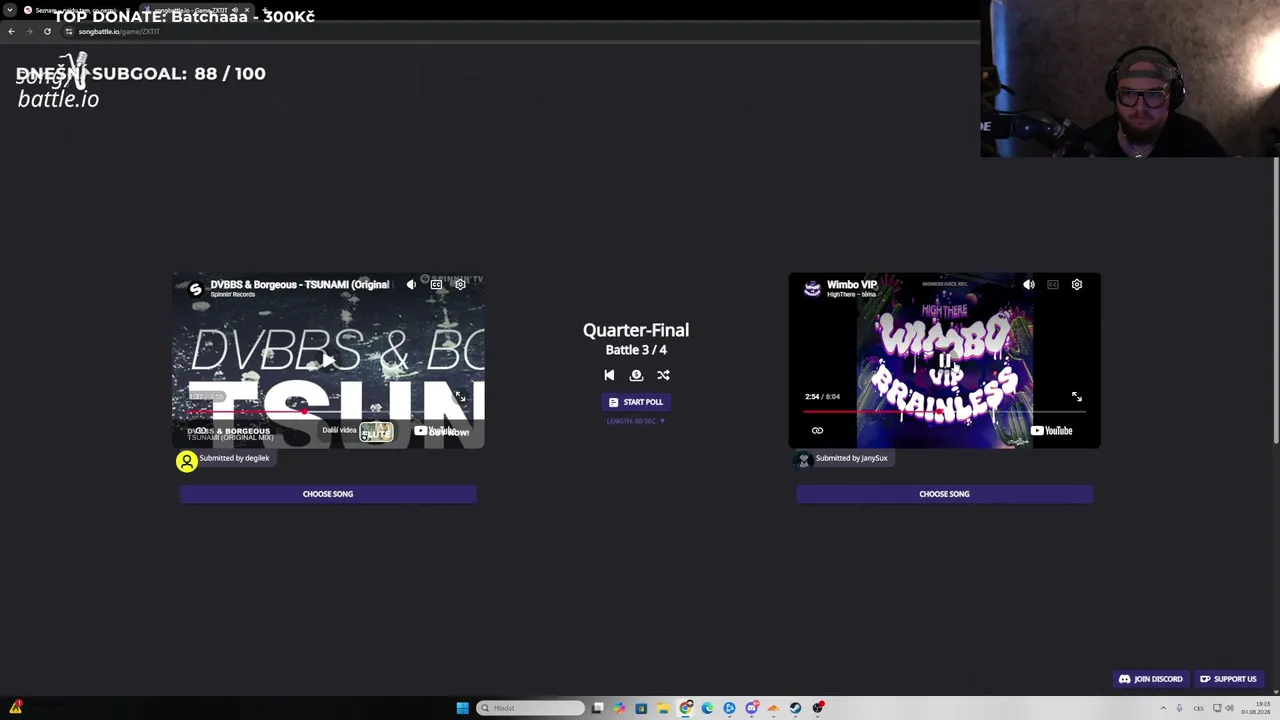The height and width of the screenshot is (720, 1280).
Task: Seek in the TSUNAMI video progress bar
Action: click(x=328, y=411)
